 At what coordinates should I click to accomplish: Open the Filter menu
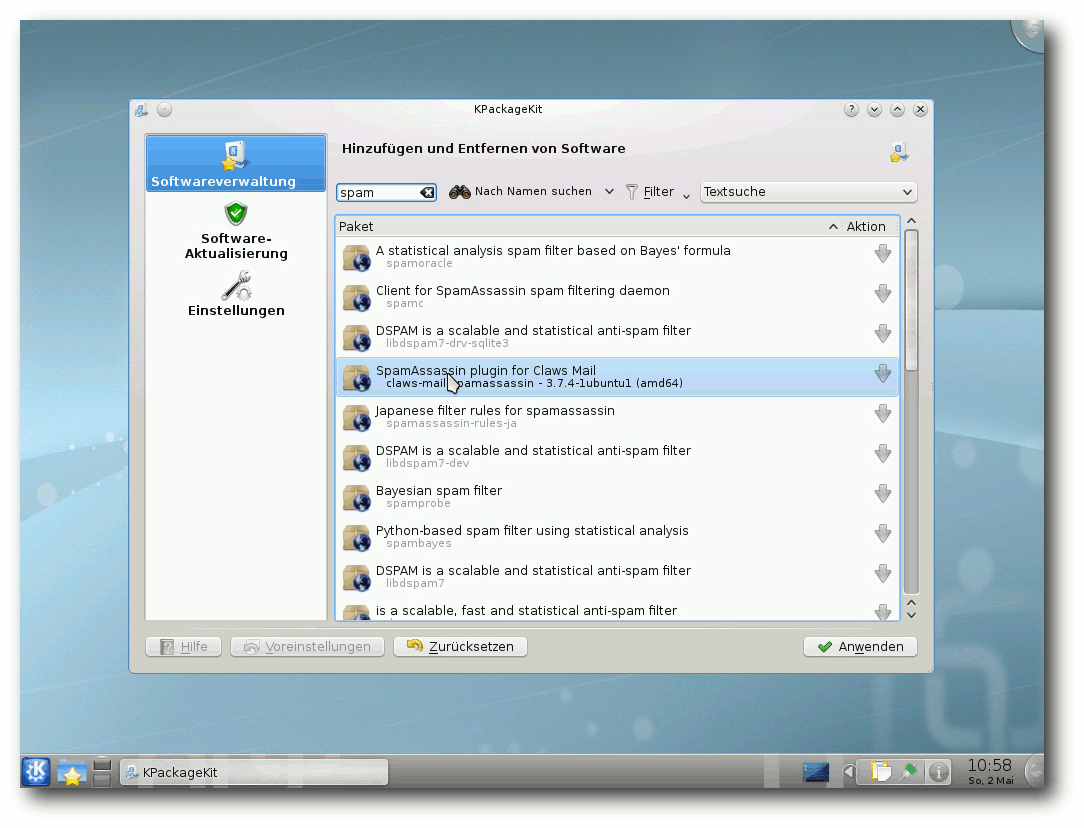click(657, 191)
